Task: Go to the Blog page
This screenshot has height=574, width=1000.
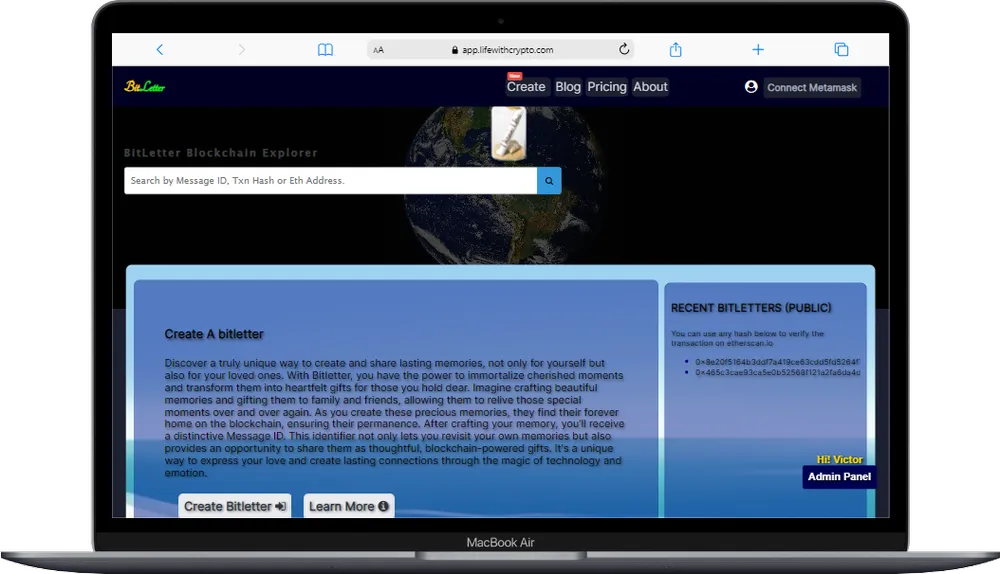Action: (x=568, y=87)
